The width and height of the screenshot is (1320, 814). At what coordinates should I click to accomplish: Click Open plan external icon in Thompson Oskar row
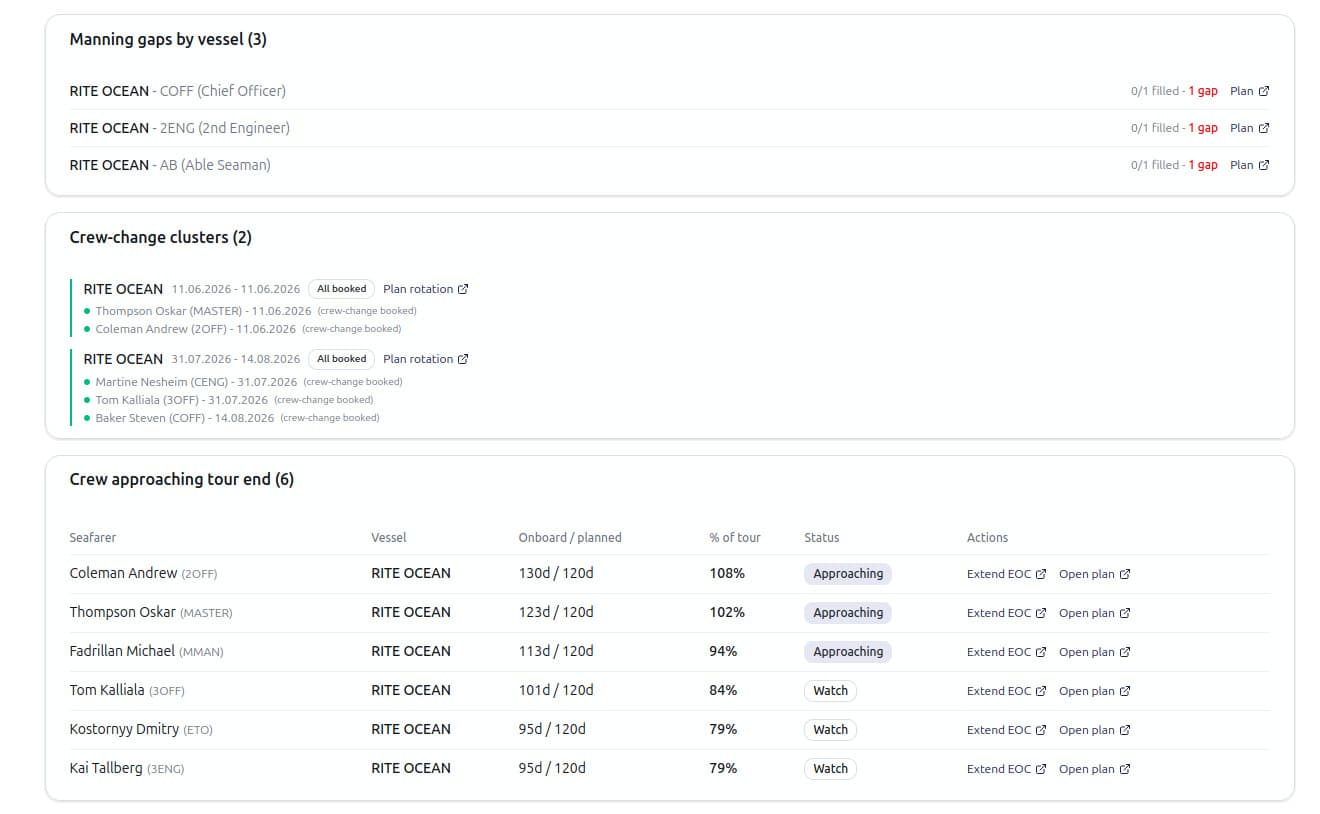[x=1125, y=613]
